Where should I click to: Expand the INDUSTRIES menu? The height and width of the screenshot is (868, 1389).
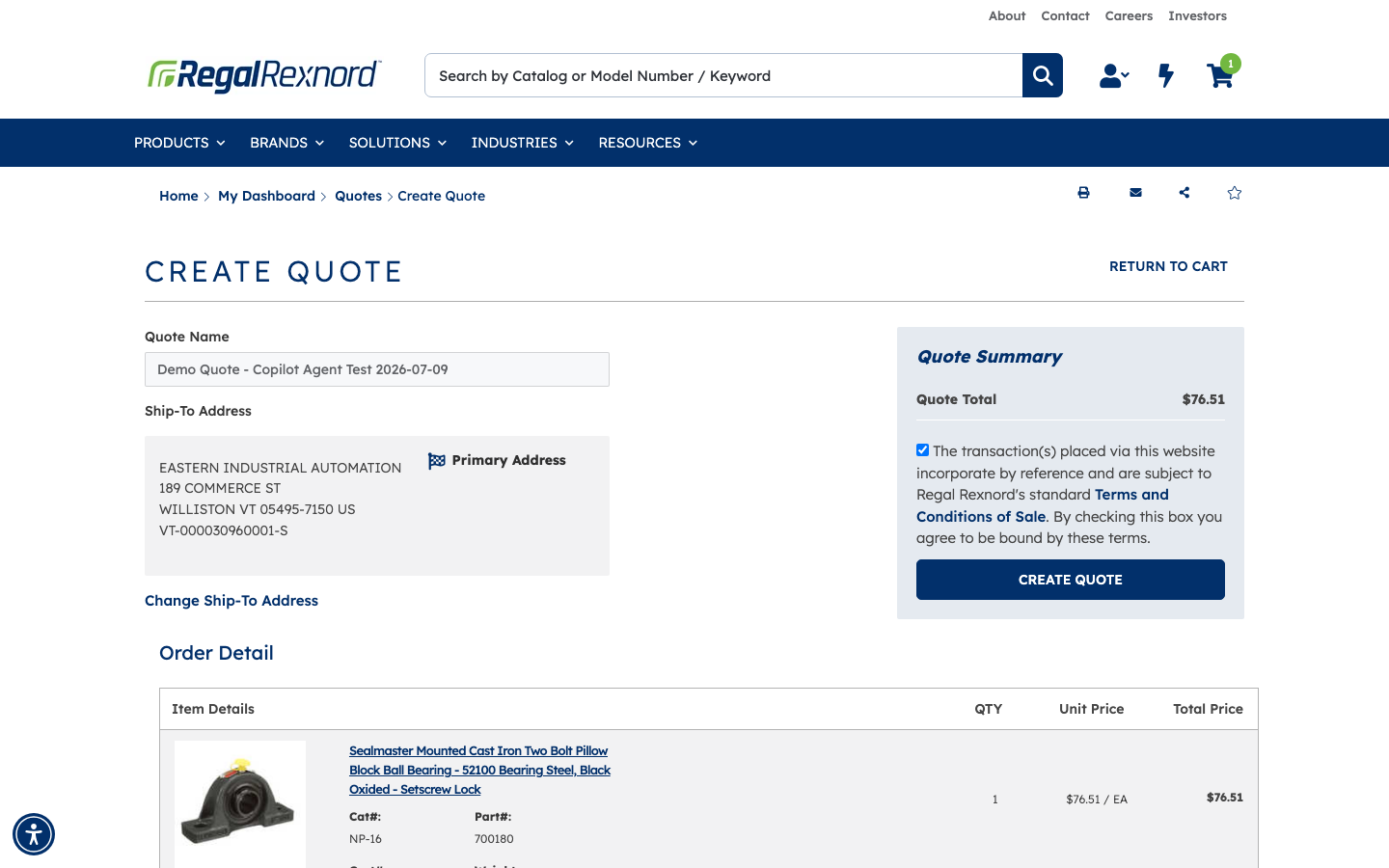point(522,143)
